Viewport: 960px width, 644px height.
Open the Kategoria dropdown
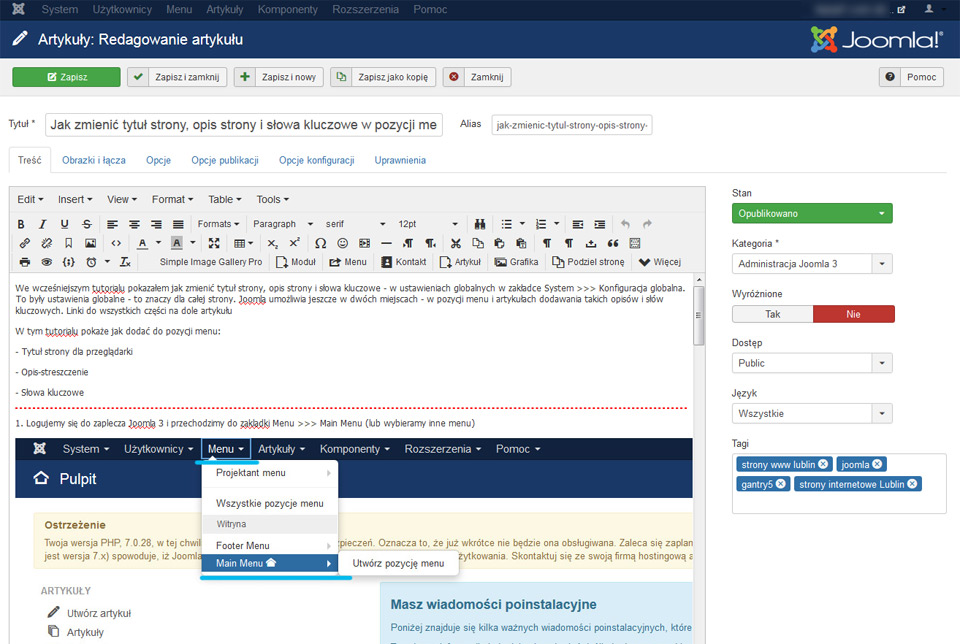(x=812, y=264)
